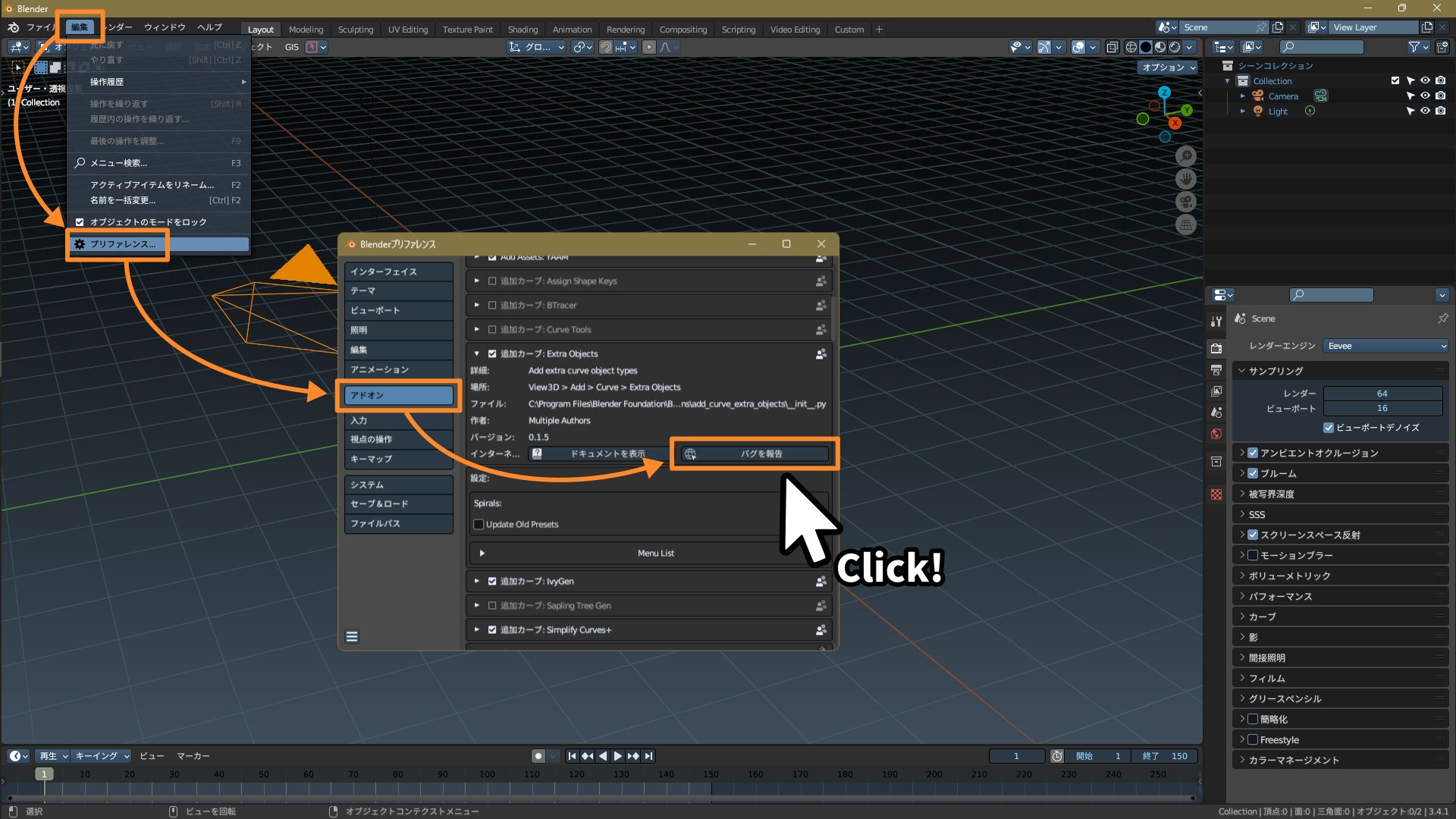Disable the IvyGen add-on checkbox

[x=492, y=582]
